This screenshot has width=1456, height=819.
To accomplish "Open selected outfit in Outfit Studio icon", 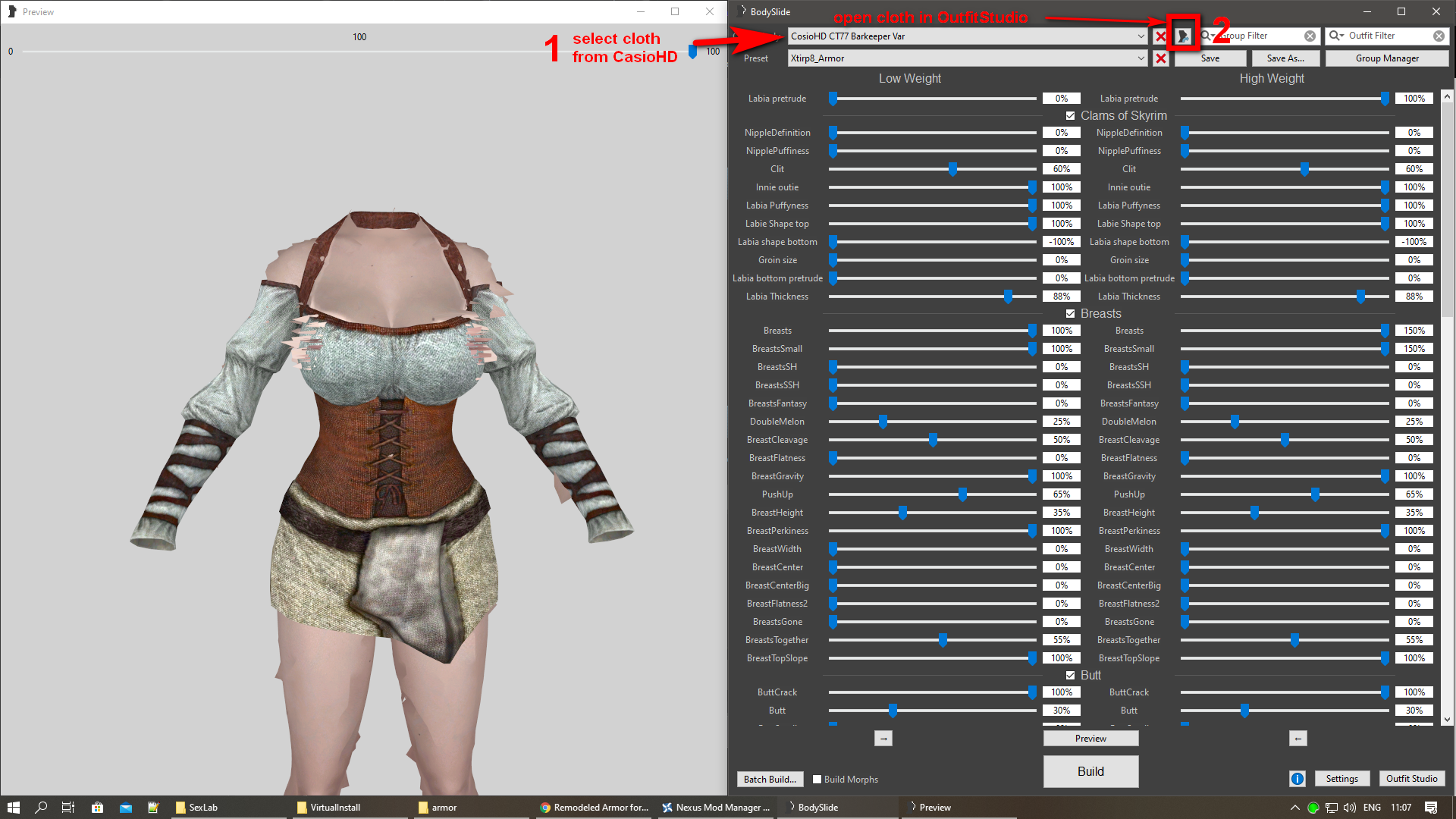I will click(x=1183, y=36).
